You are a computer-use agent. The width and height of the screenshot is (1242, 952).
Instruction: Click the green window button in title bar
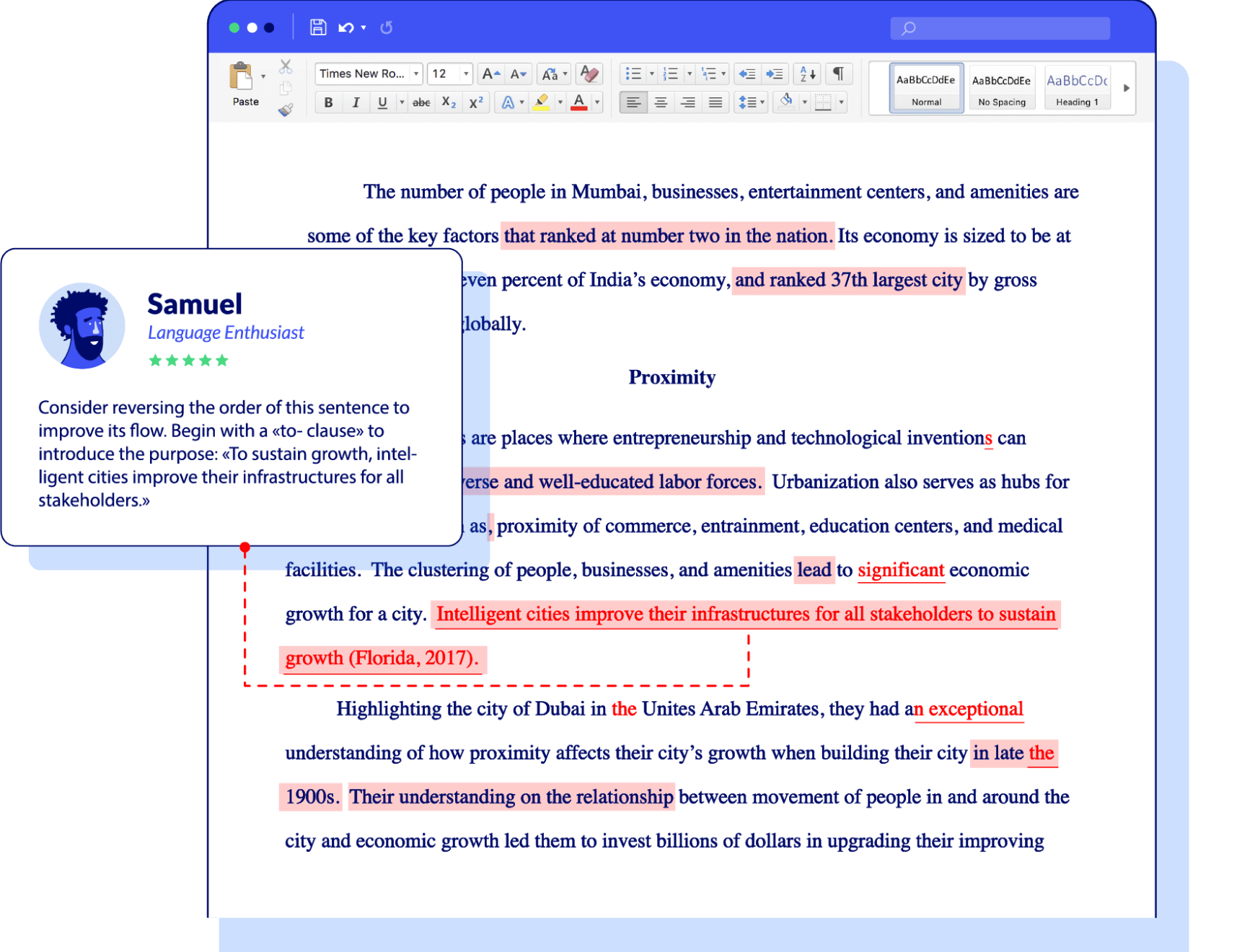tap(234, 27)
